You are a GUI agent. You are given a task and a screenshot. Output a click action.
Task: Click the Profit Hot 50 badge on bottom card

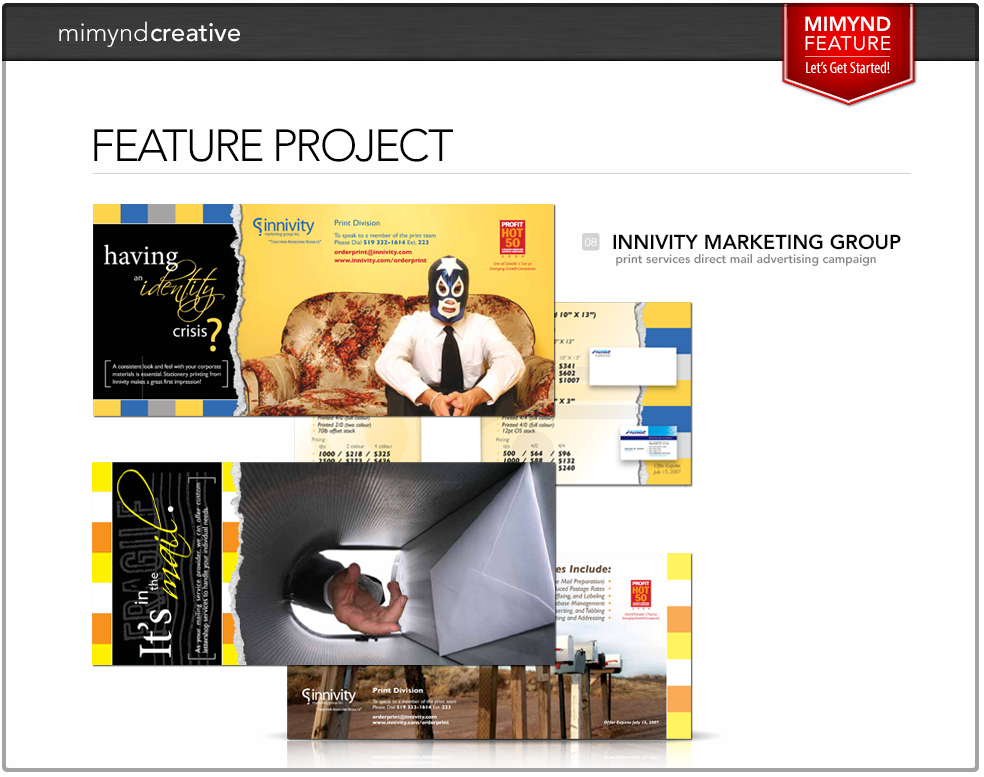[641, 598]
